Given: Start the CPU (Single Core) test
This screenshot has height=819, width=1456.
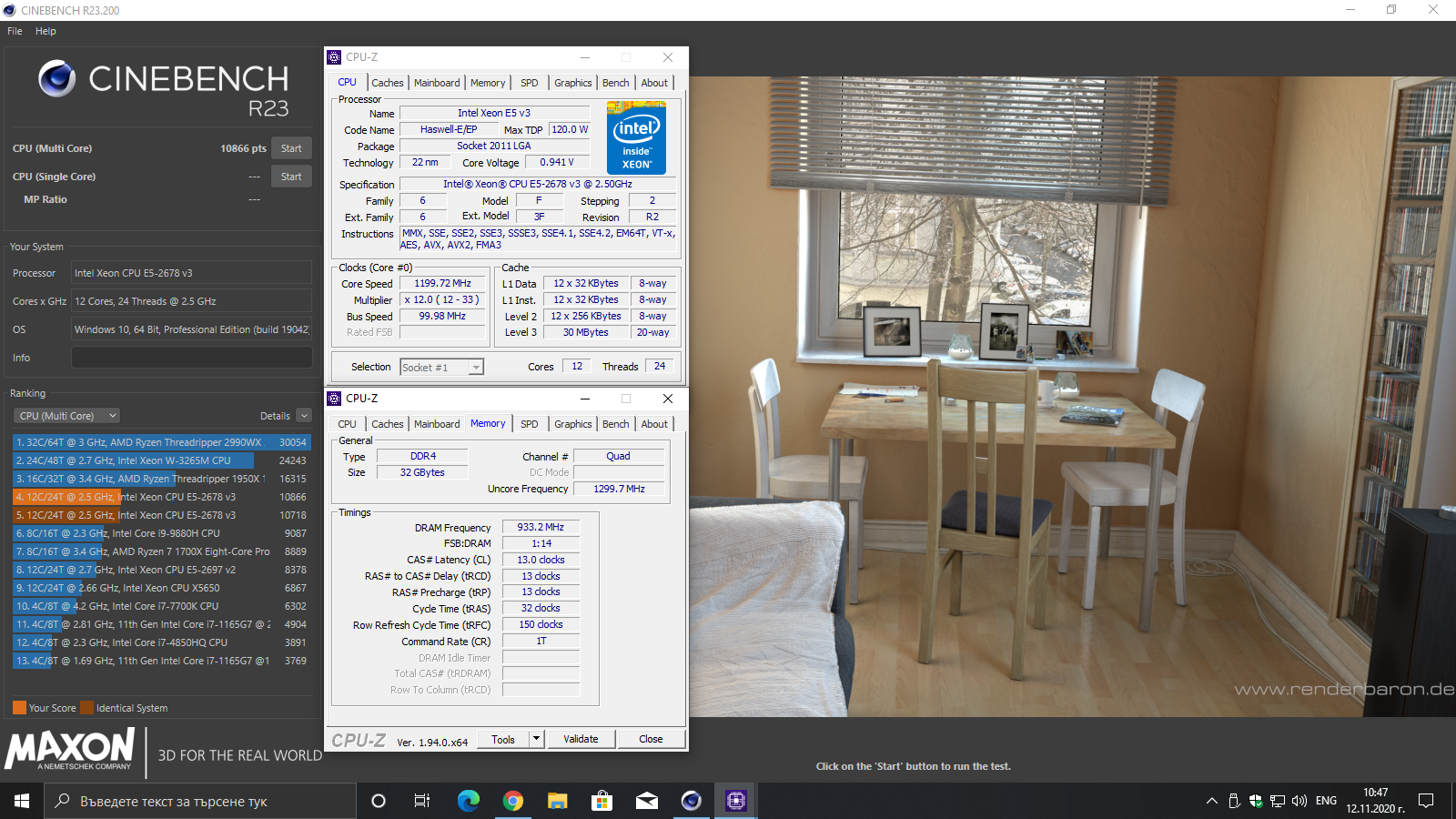Looking at the screenshot, I should coord(291,177).
